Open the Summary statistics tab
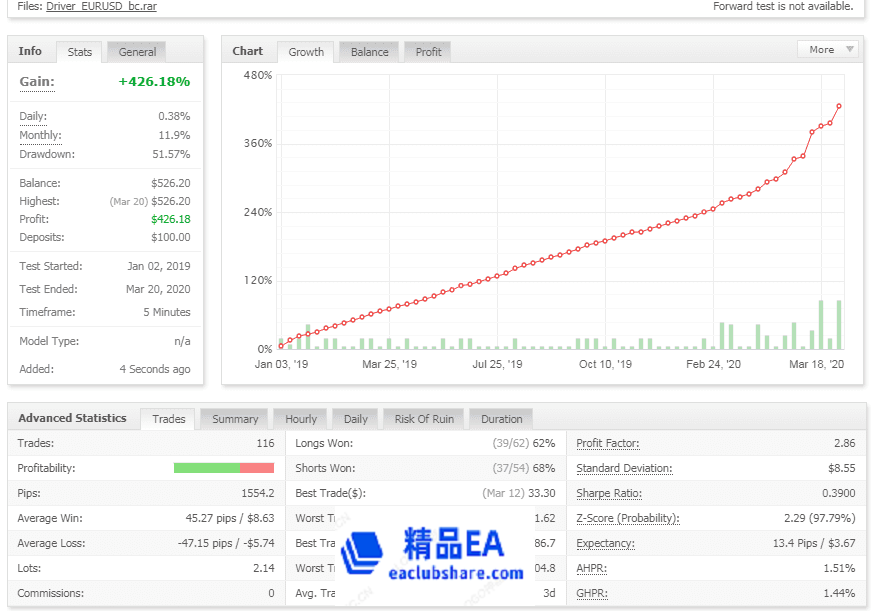Viewport: 871px width, 611px height. pos(235,419)
